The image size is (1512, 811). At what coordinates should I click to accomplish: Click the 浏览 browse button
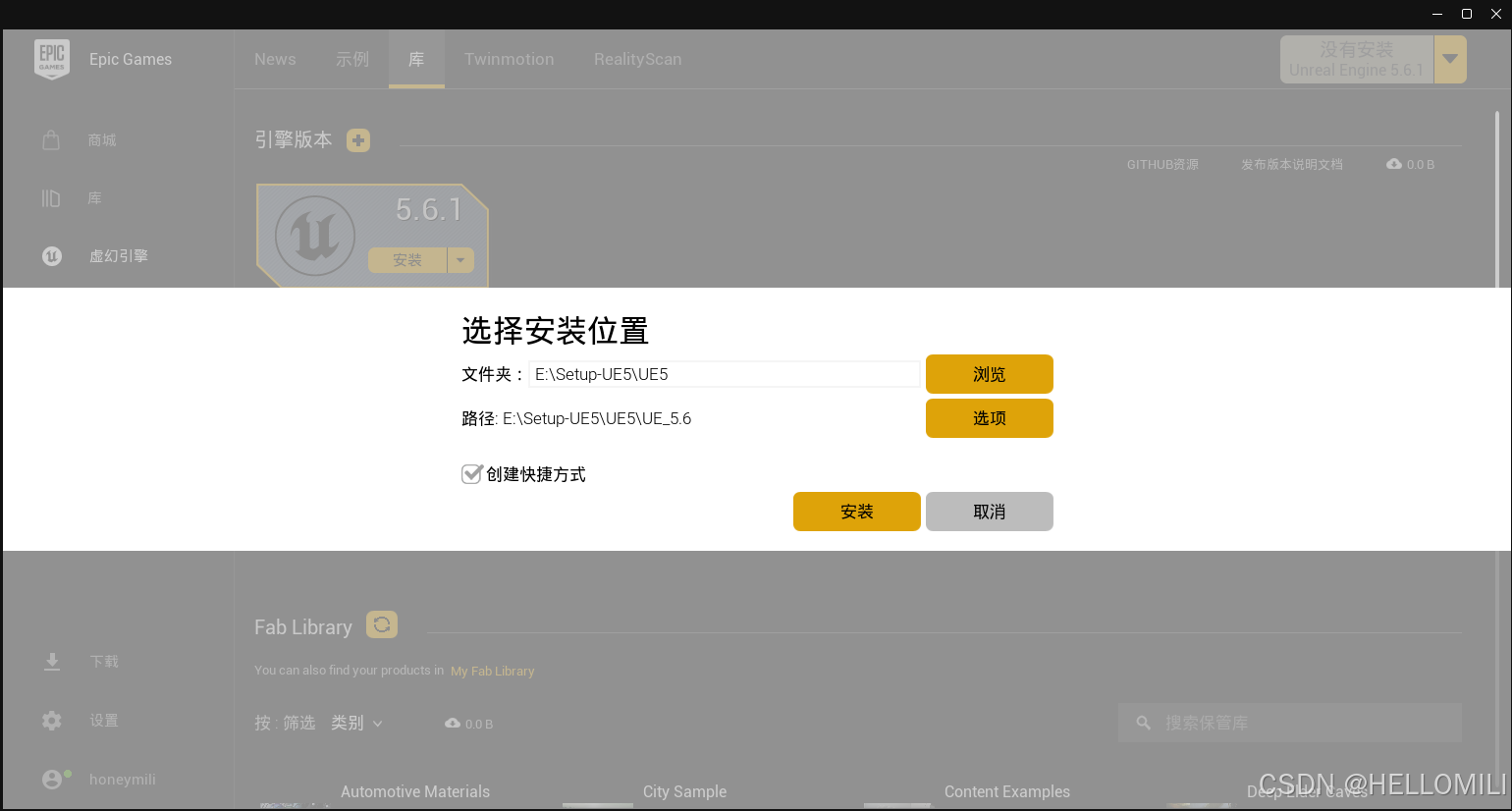tap(990, 374)
